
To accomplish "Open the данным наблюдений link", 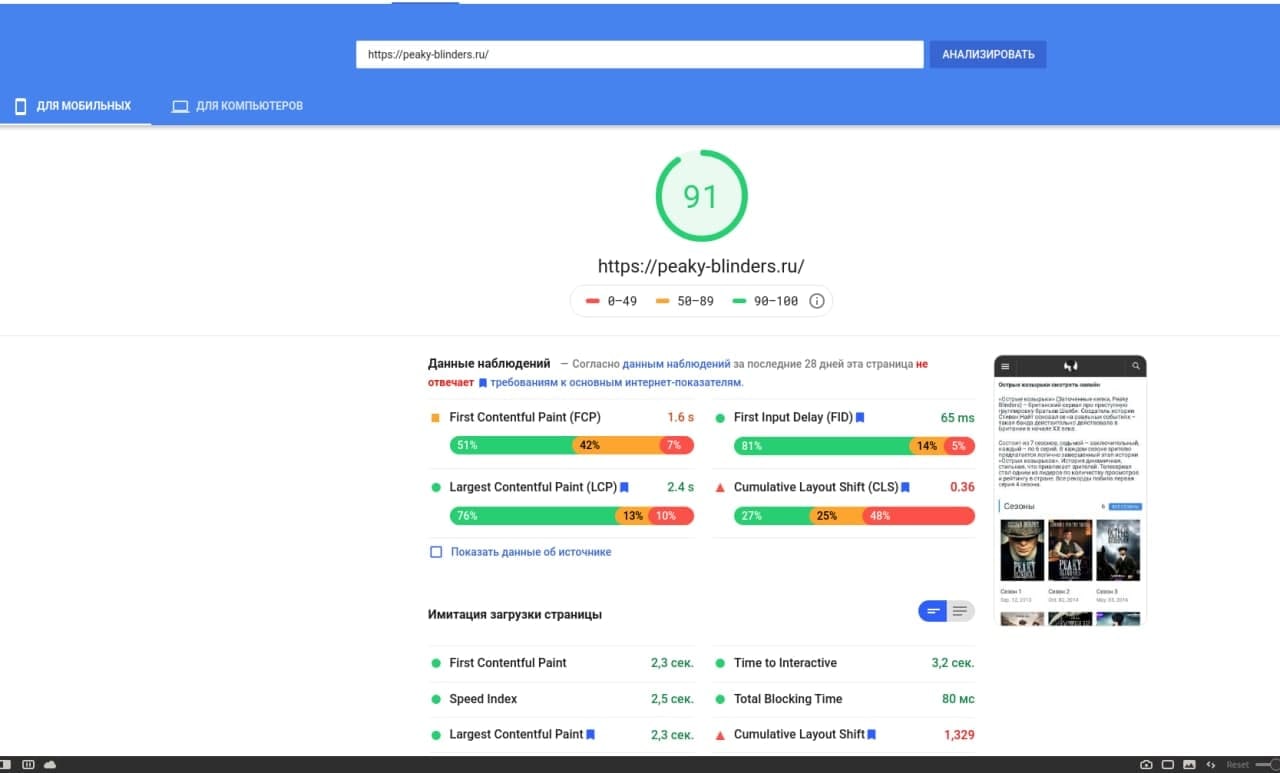I will coord(676,365).
